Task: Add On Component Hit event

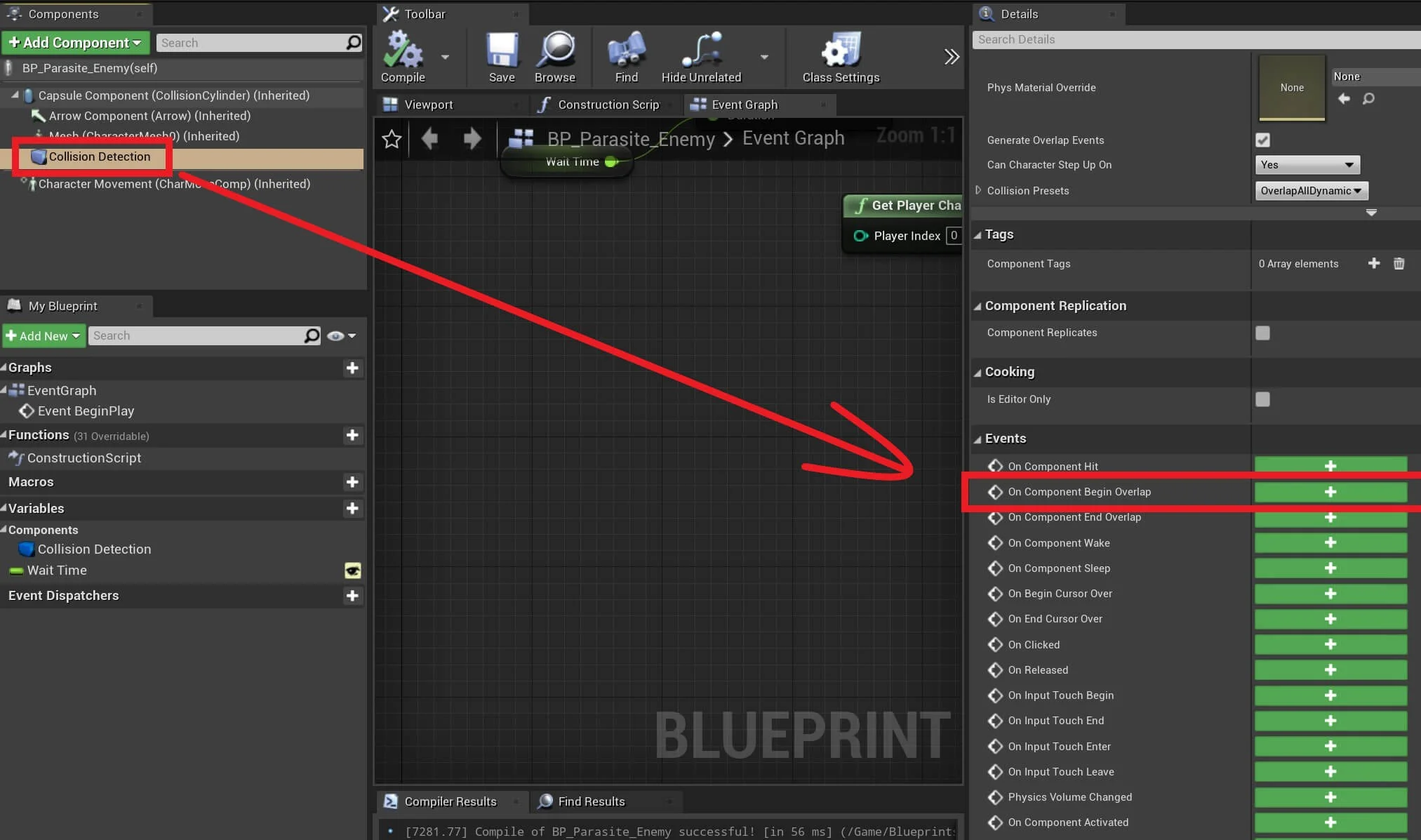Action: tap(1330, 465)
